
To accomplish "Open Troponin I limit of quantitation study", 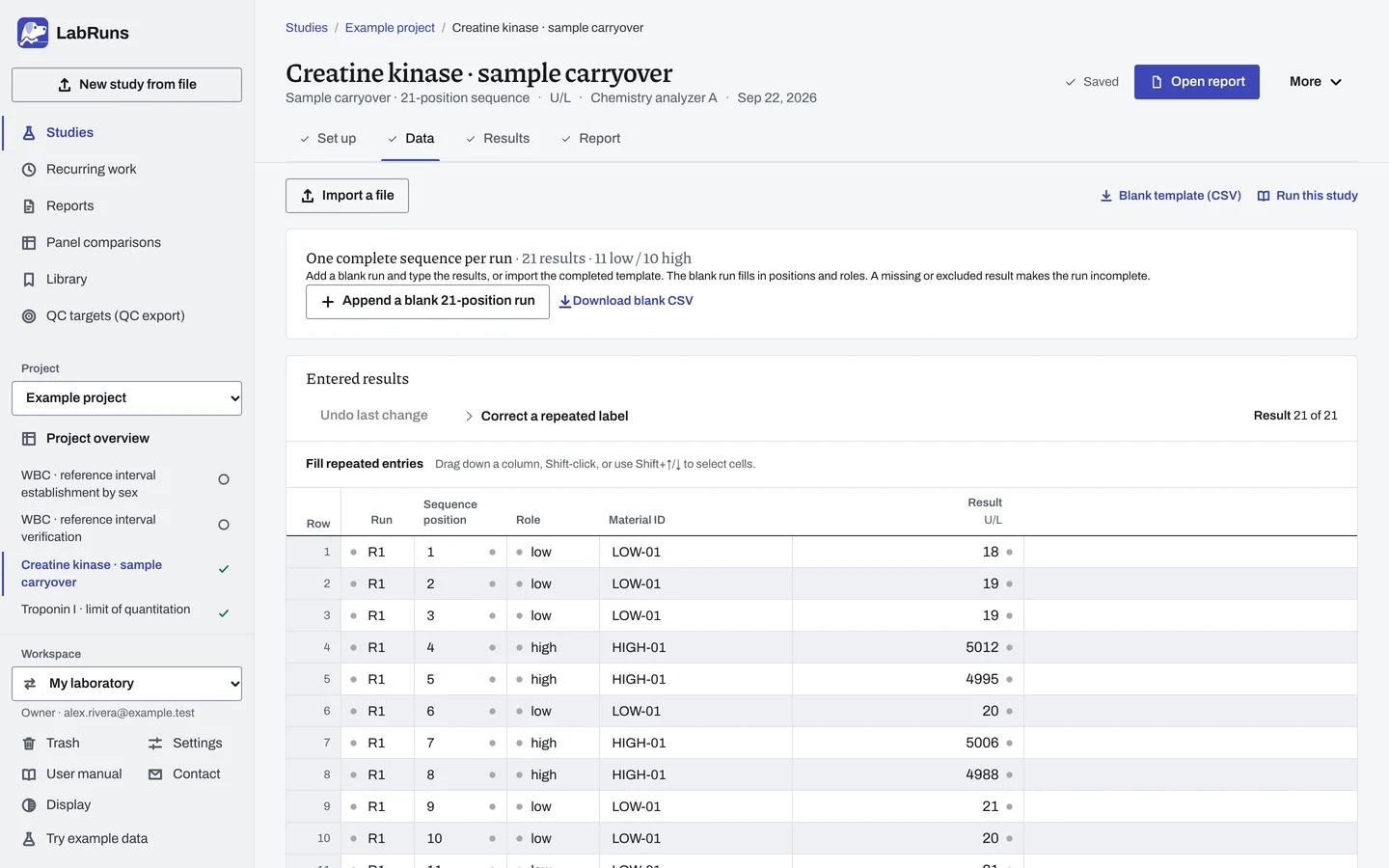I will pos(106,610).
